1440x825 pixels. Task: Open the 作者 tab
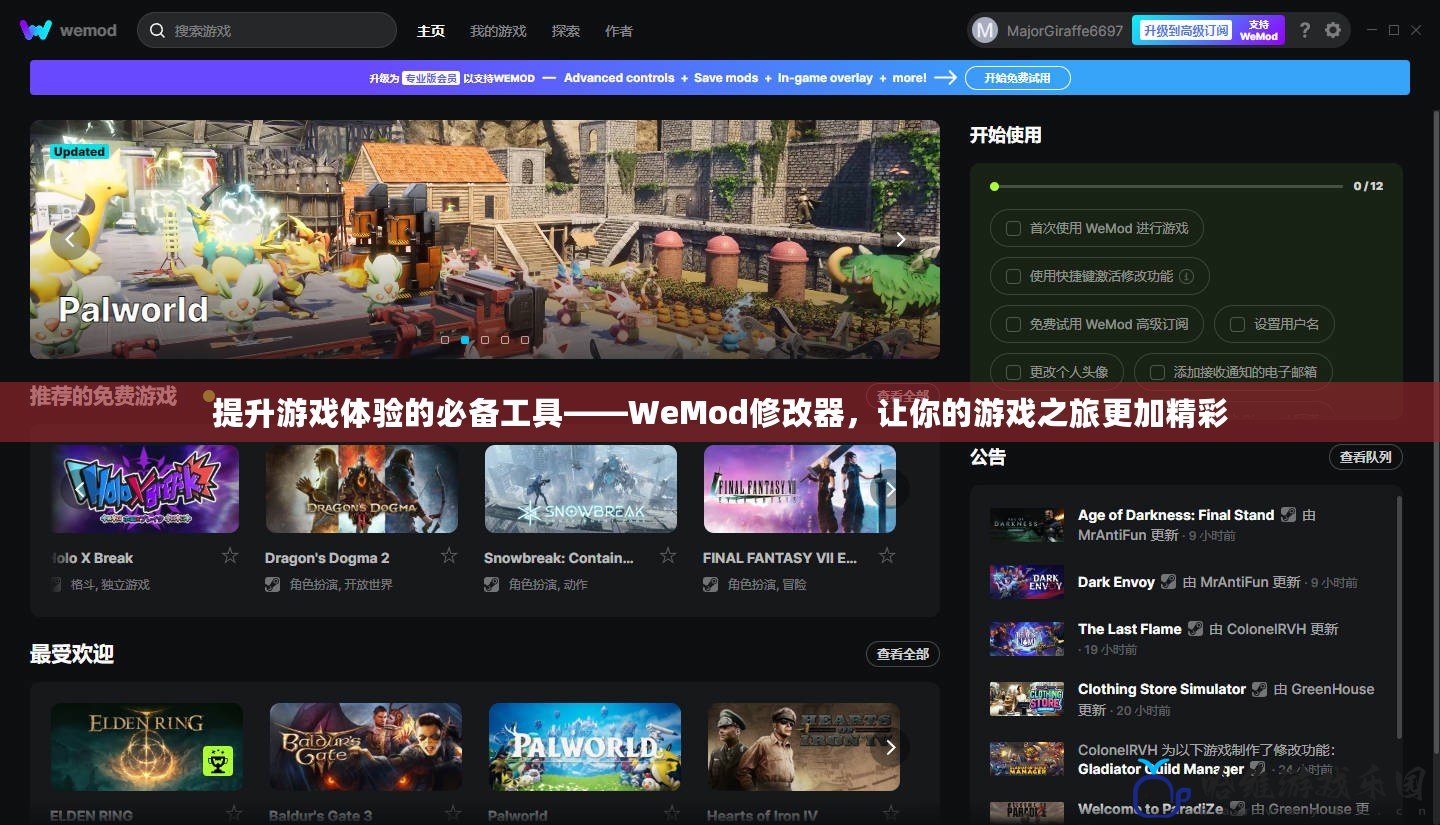(x=619, y=31)
